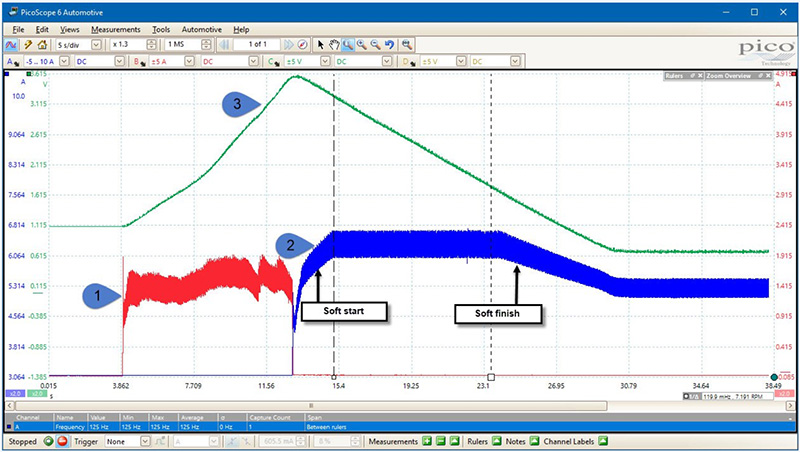Image resolution: width=800 pixels, height=452 pixels.
Task: Add a measurement with the plus icon
Action: (x=427, y=441)
